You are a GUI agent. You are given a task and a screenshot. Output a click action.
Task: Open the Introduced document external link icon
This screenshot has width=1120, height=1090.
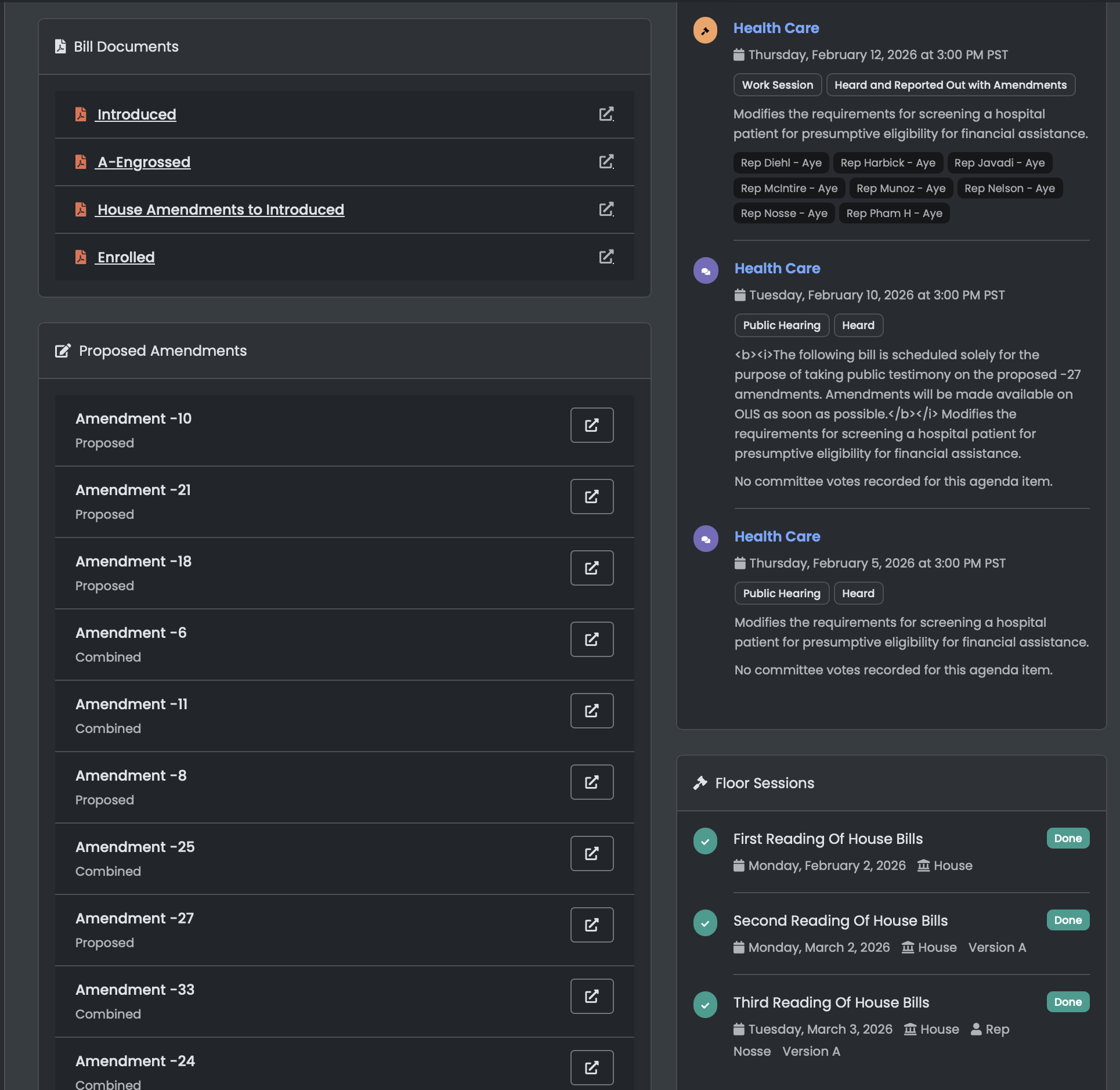(x=606, y=114)
